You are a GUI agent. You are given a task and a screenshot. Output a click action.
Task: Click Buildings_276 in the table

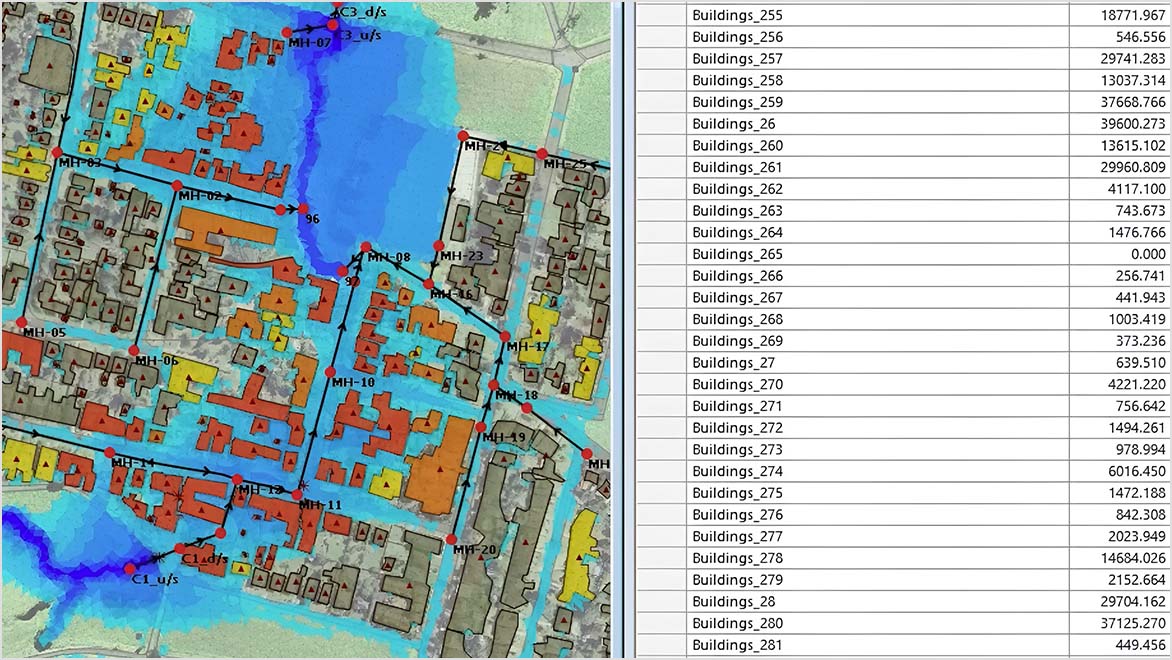tap(737, 513)
